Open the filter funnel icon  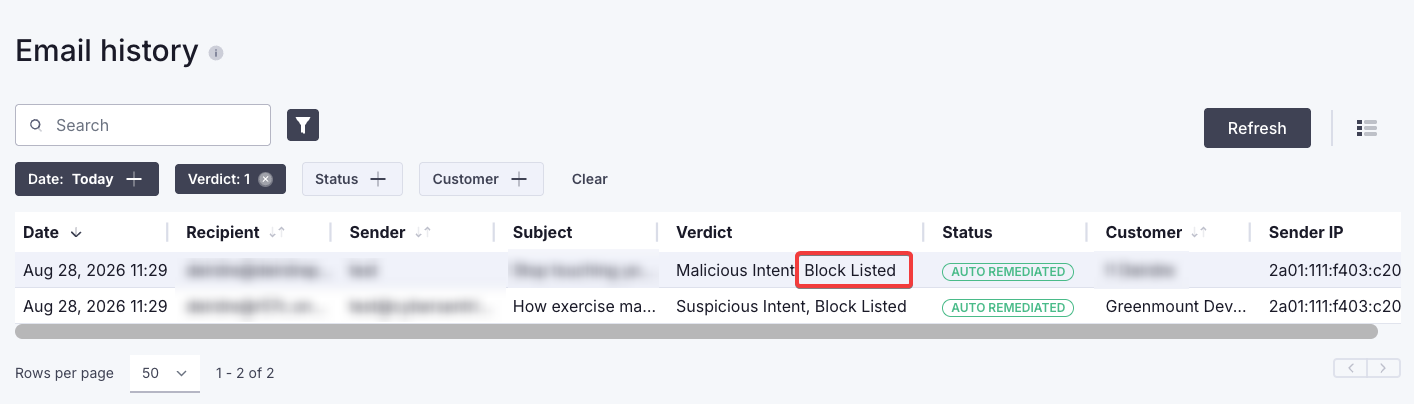coord(303,125)
